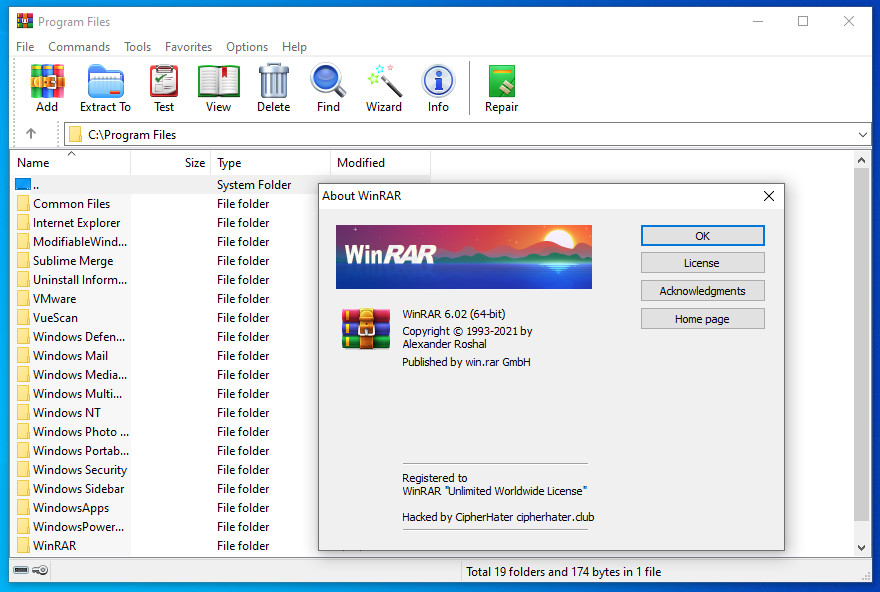Select the WindowsApps folder row

coord(72,508)
